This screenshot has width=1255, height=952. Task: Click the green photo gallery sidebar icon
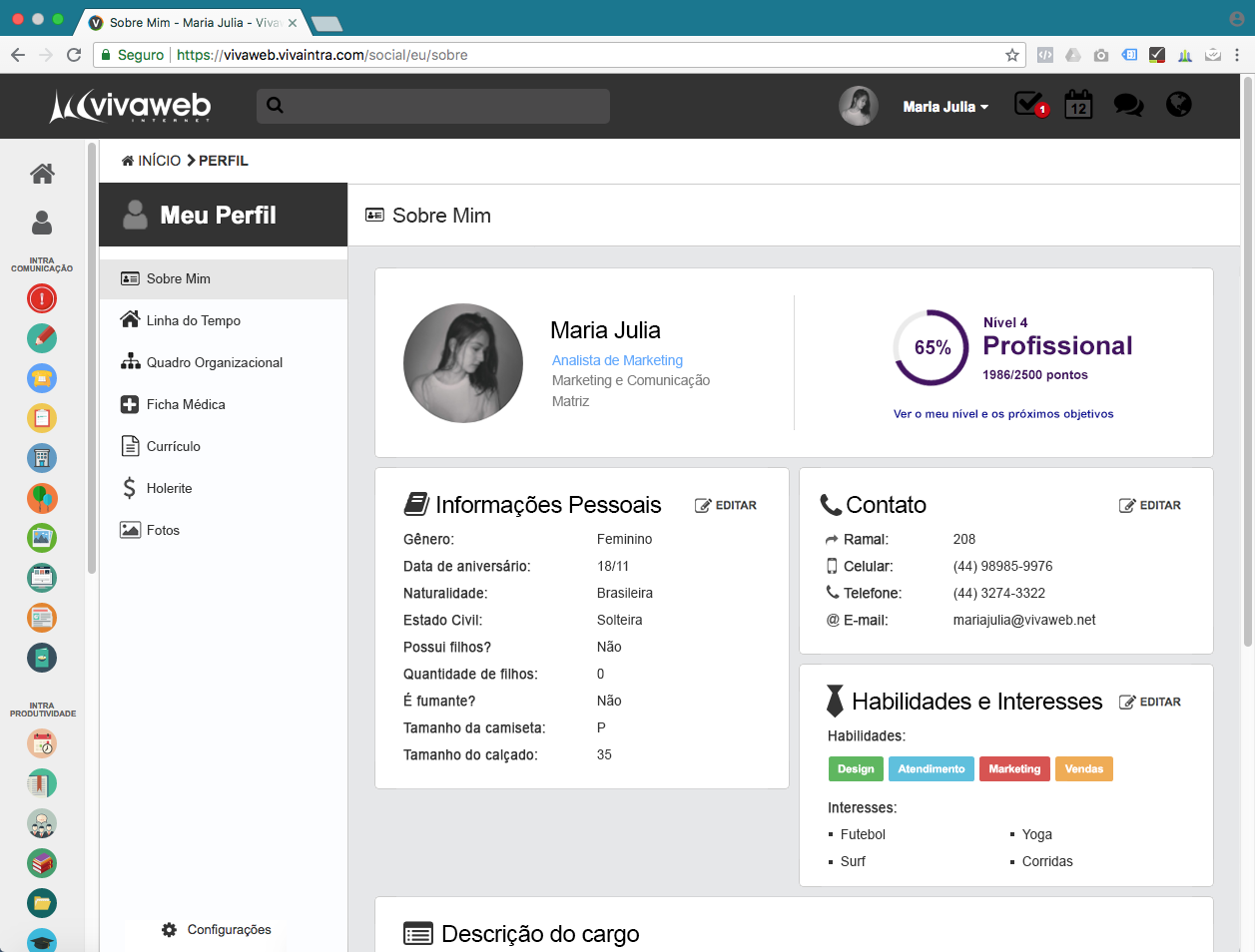(42, 538)
